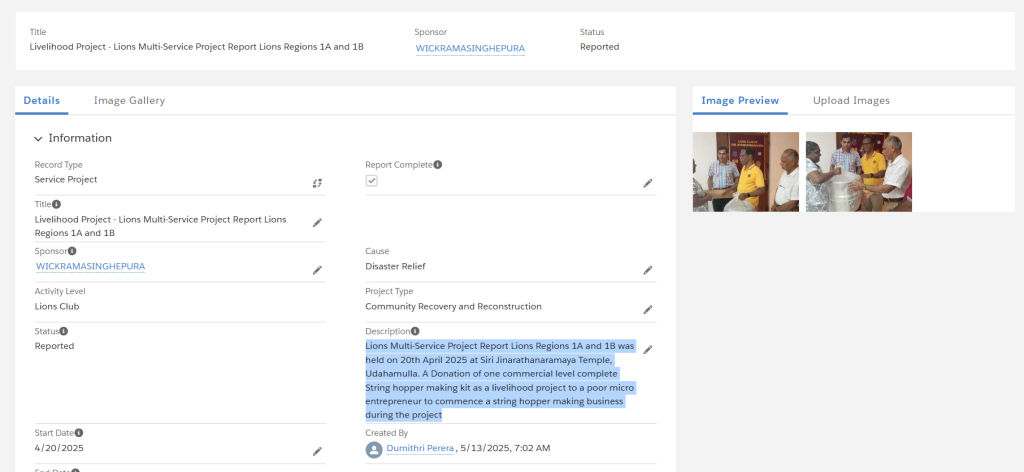Screen dimensions: 1024x472
Task: Click the header Status value Reported
Action: click(x=600, y=47)
